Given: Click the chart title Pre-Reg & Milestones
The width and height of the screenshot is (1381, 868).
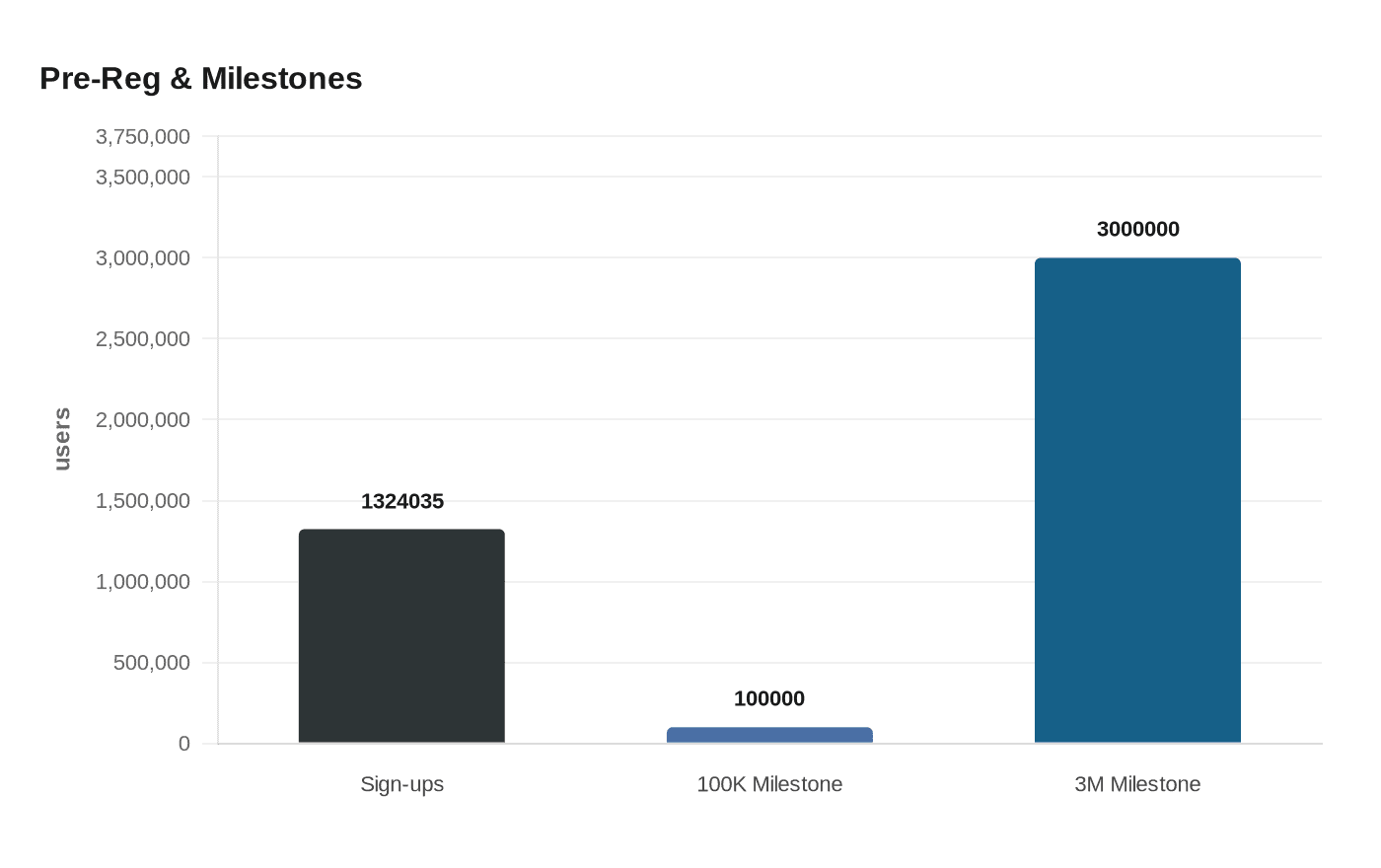Looking at the screenshot, I should tap(200, 79).
